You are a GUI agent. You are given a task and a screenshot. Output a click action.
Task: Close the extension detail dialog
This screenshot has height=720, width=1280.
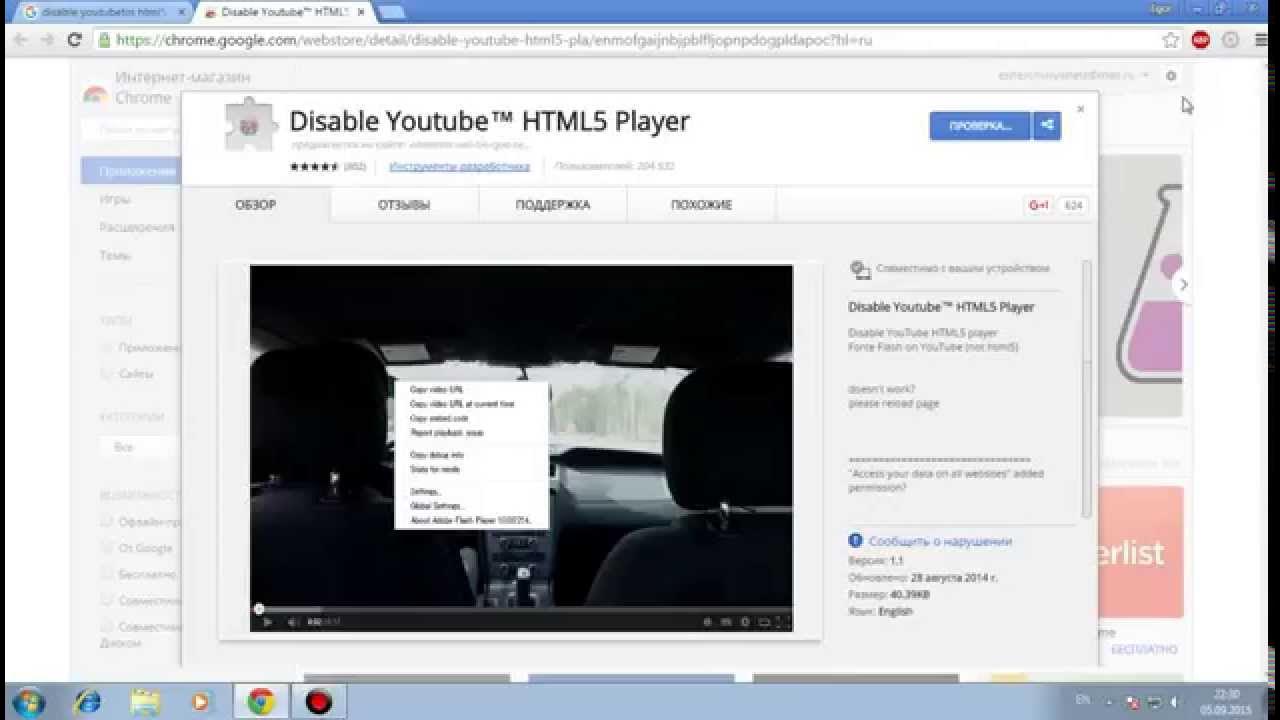coord(1080,109)
